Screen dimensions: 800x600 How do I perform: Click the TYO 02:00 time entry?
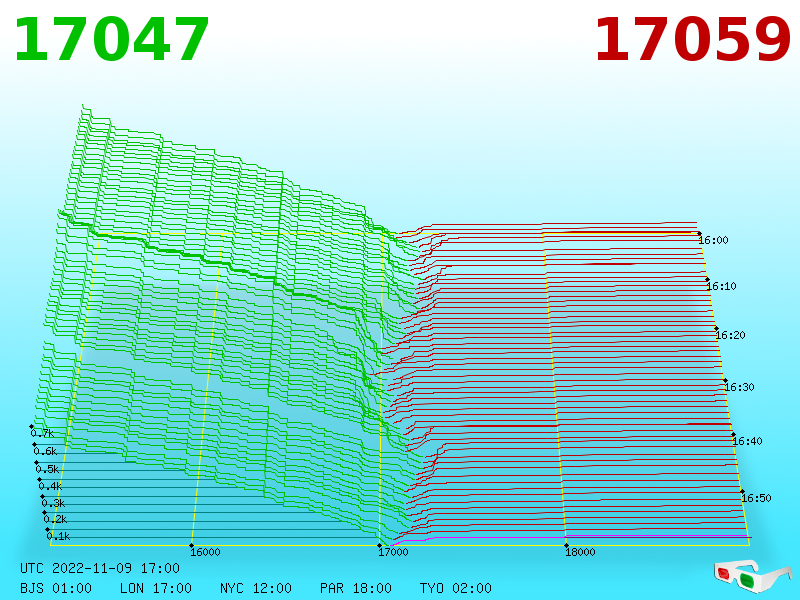pyautogui.click(x=456, y=588)
